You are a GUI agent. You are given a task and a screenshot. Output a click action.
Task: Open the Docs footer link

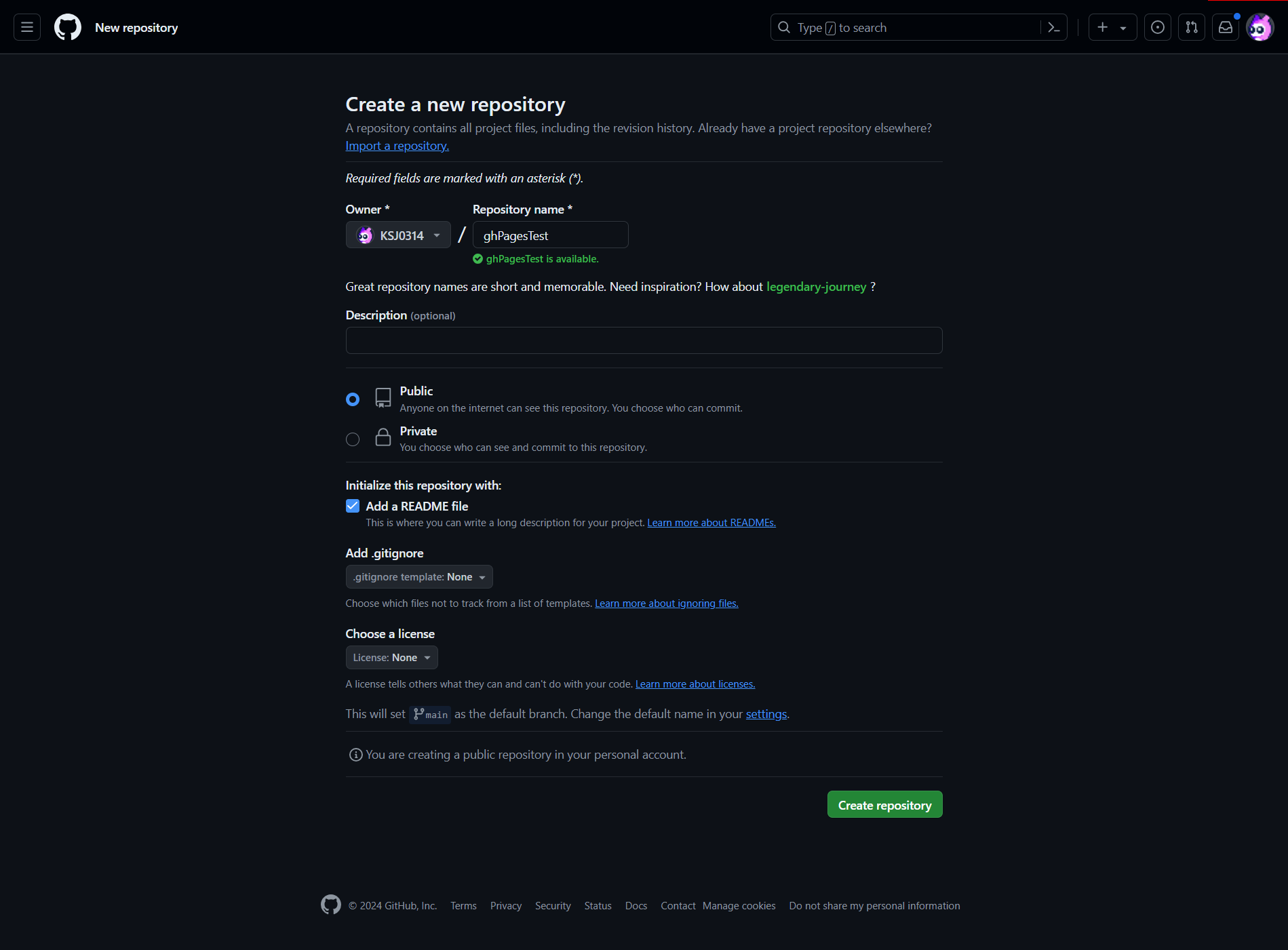tap(636, 906)
